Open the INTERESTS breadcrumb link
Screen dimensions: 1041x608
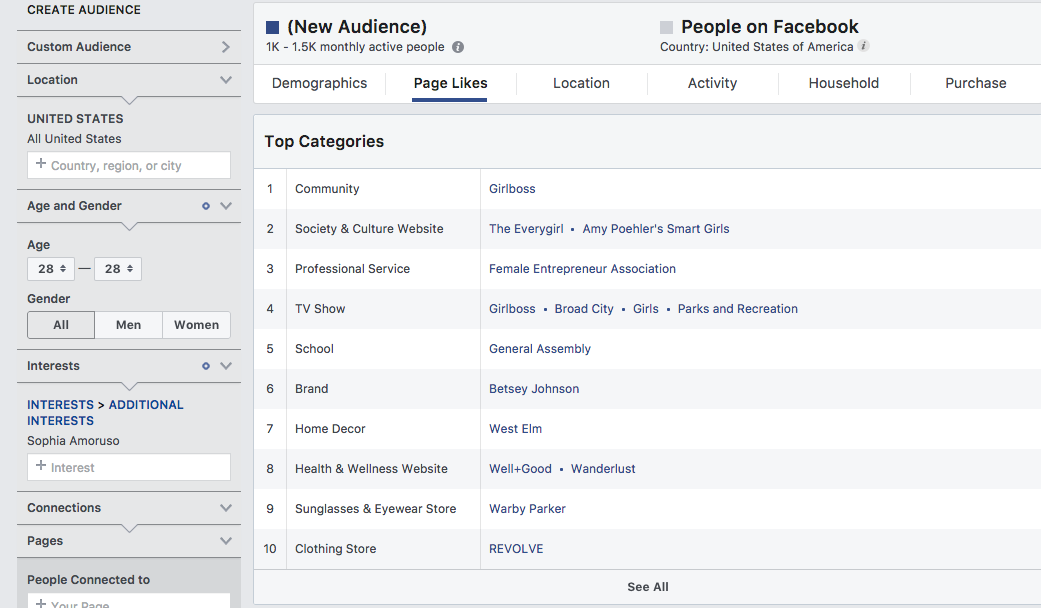[x=60, y=405]
